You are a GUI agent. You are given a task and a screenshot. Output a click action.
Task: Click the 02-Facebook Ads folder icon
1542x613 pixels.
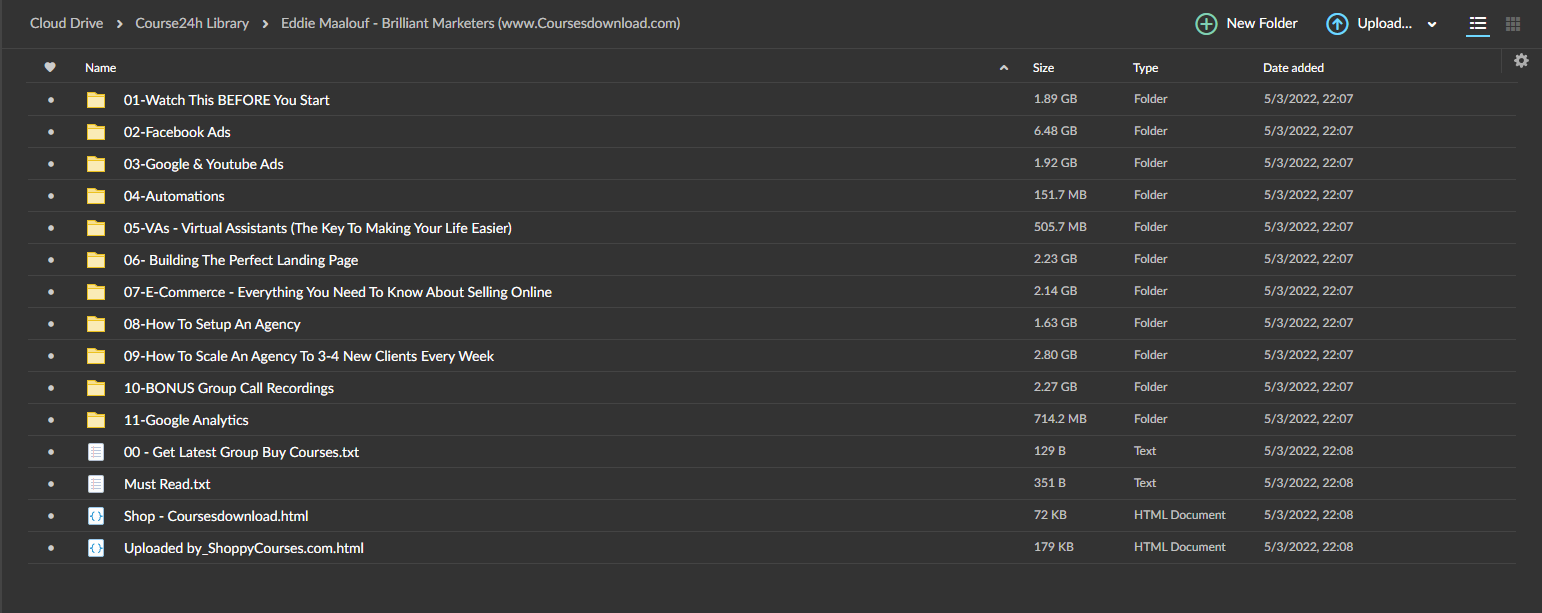click(96, 132)
